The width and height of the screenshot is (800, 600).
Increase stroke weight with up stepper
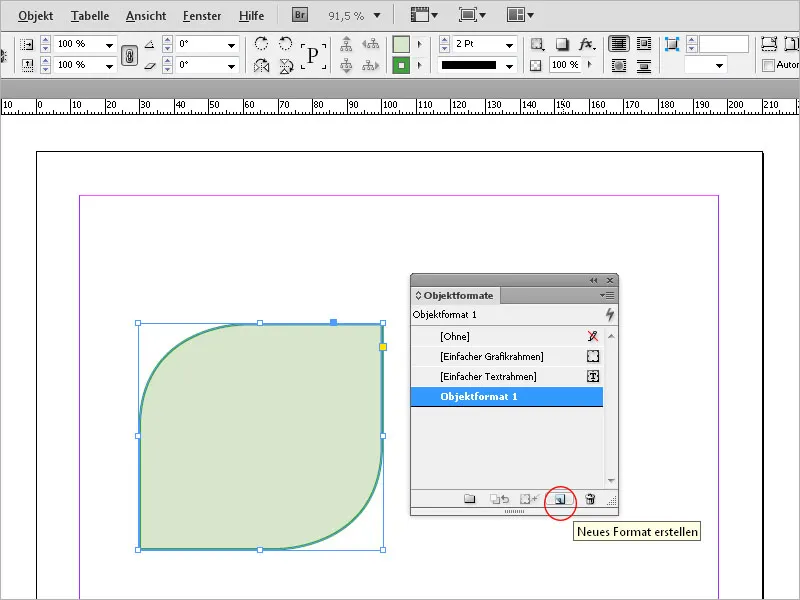444,40
